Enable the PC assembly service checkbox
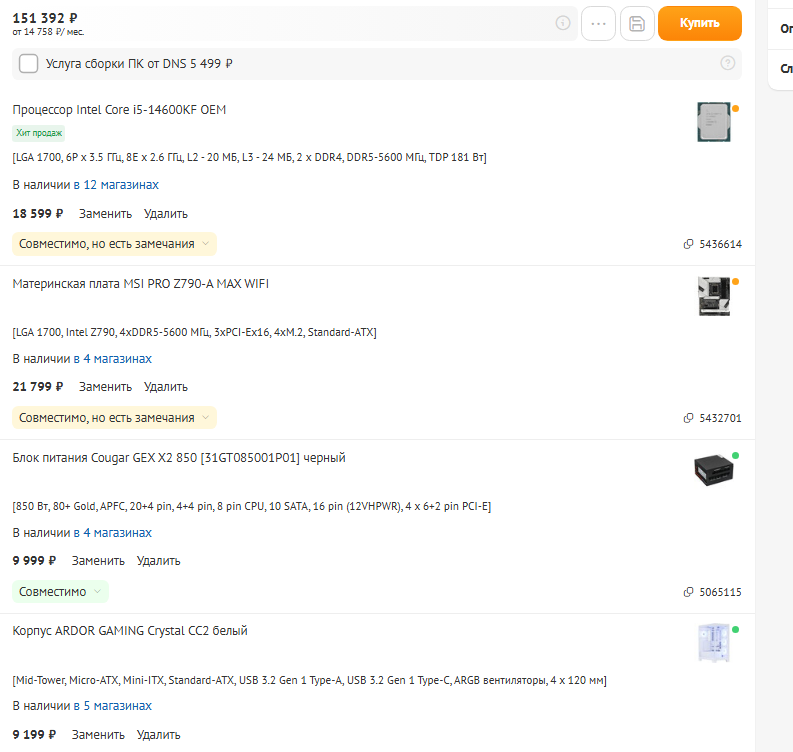 click(x=28, y=64)
